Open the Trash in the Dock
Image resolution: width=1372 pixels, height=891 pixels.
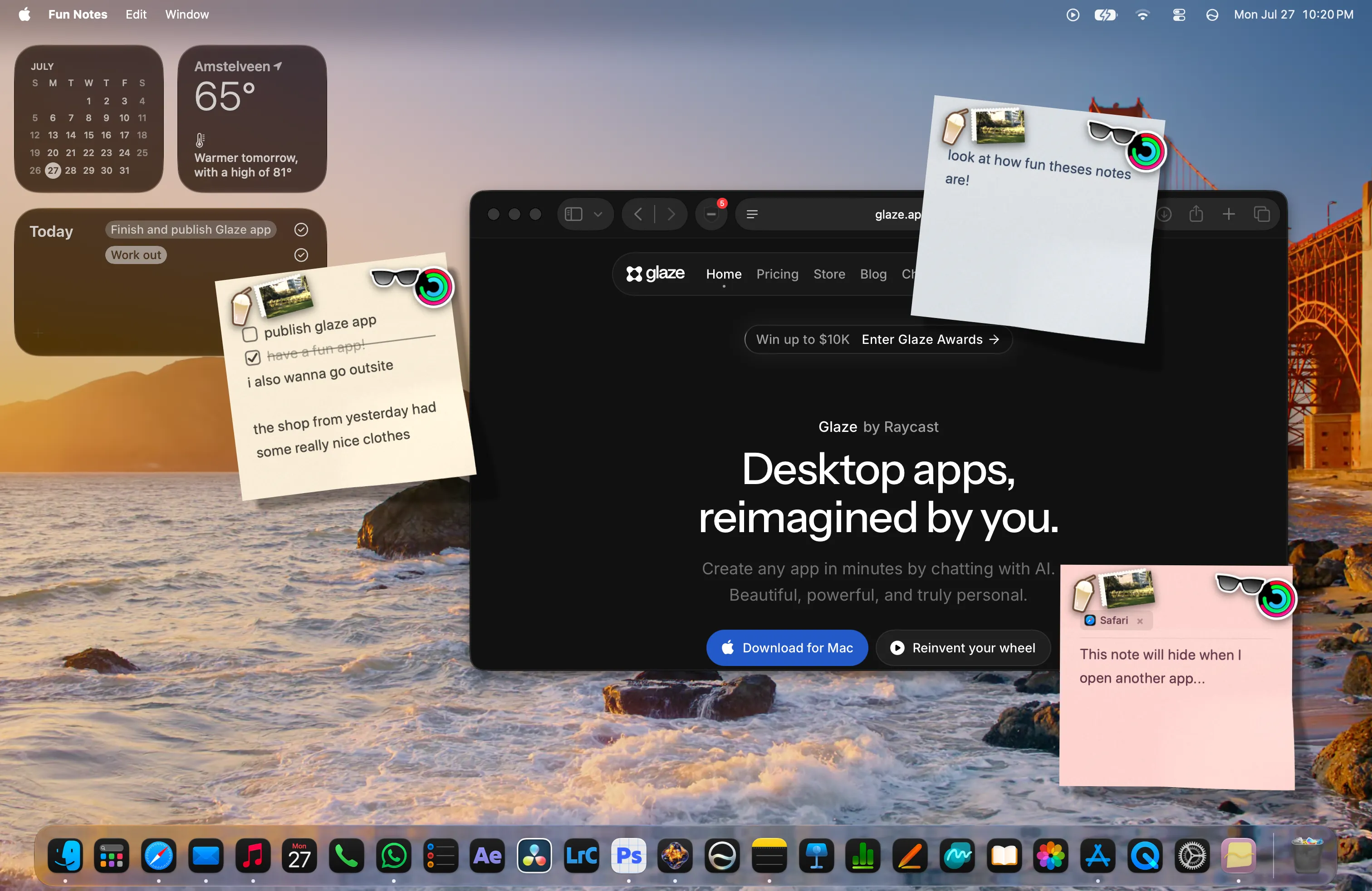(1307, 855)
